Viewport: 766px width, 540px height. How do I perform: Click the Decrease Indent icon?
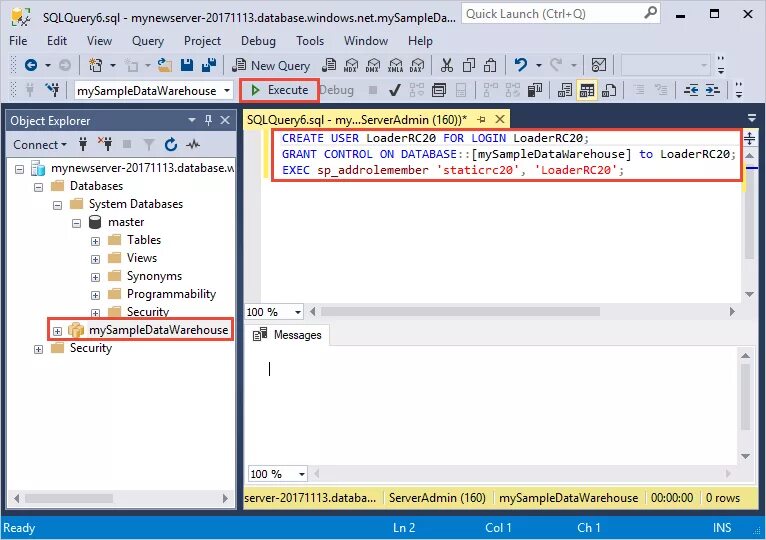691,90
